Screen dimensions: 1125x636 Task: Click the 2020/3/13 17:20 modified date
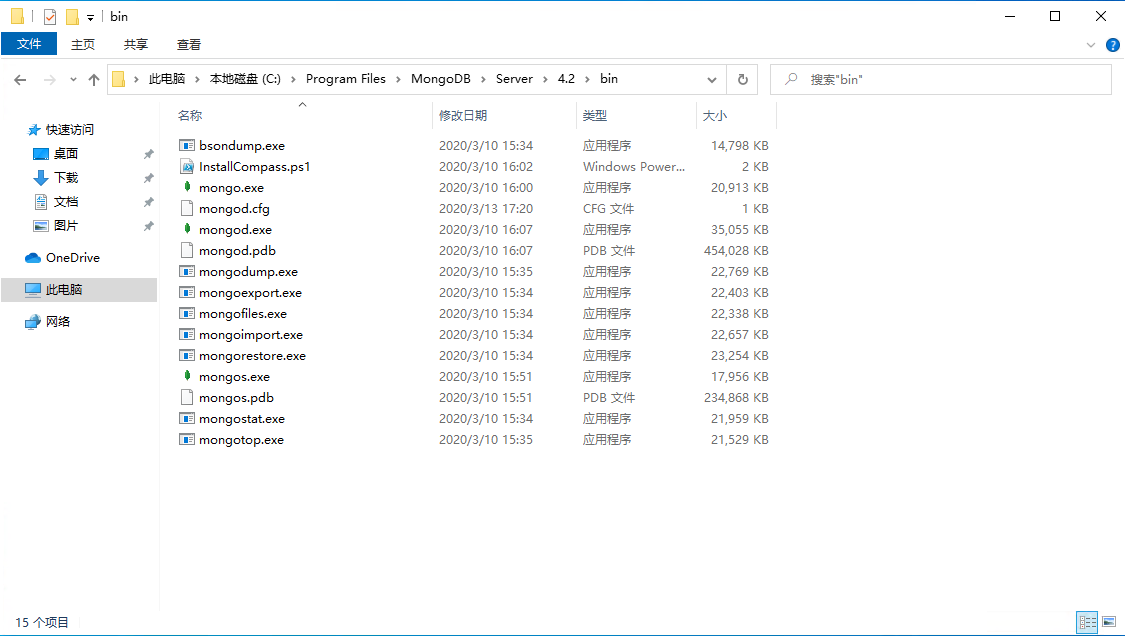click(486, 209)
